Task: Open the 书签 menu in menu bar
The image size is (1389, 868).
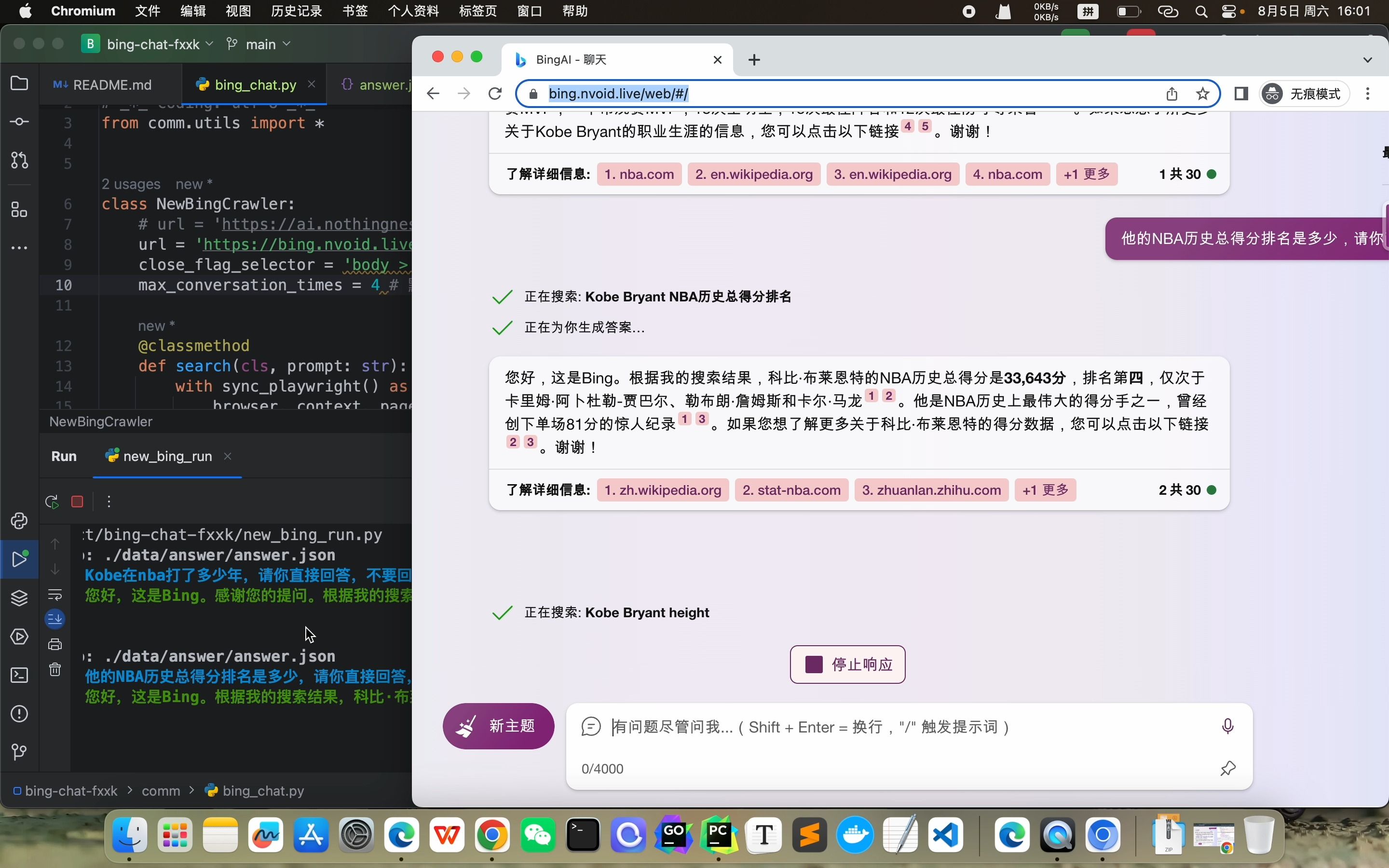Action: 354,11
